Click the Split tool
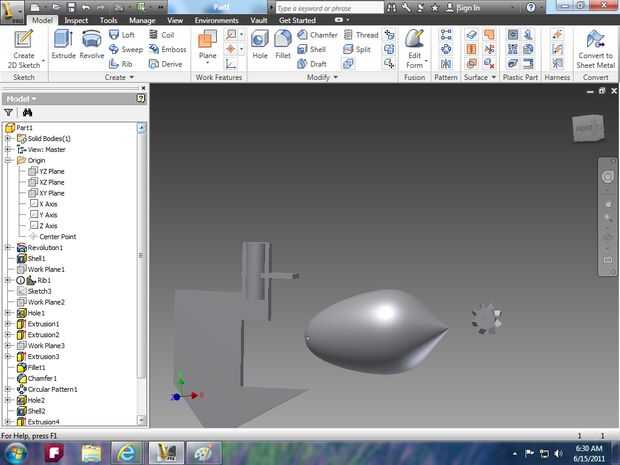Screen dimensions: 620x465 coord(357,49)
